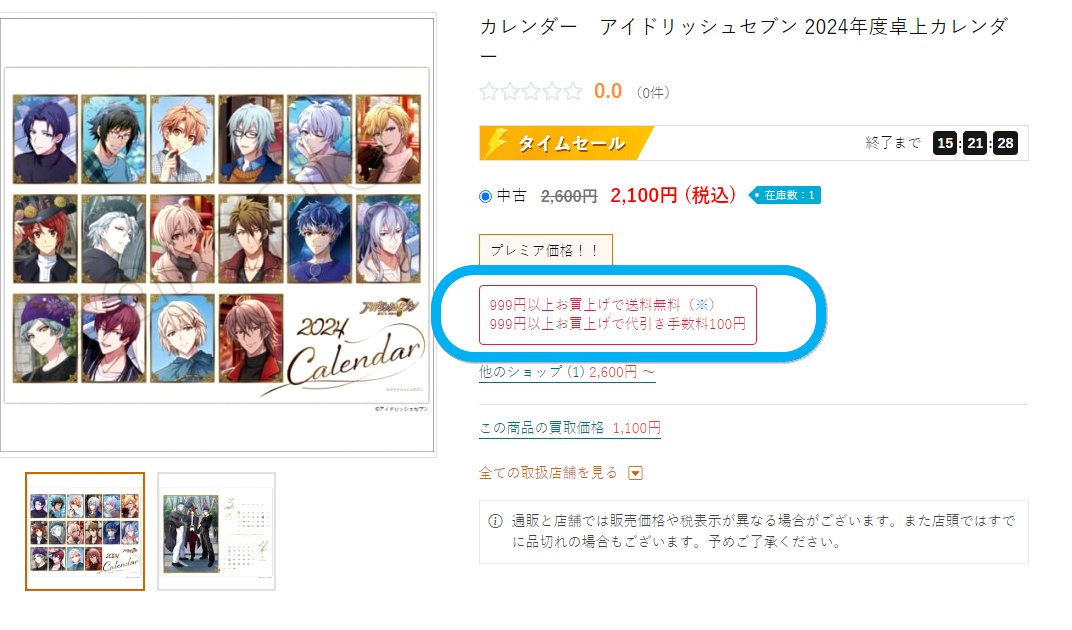Viewport: 1072px width, 630px height.
Task: Click the タイムセール banner
Action: (x=566, y=143)
